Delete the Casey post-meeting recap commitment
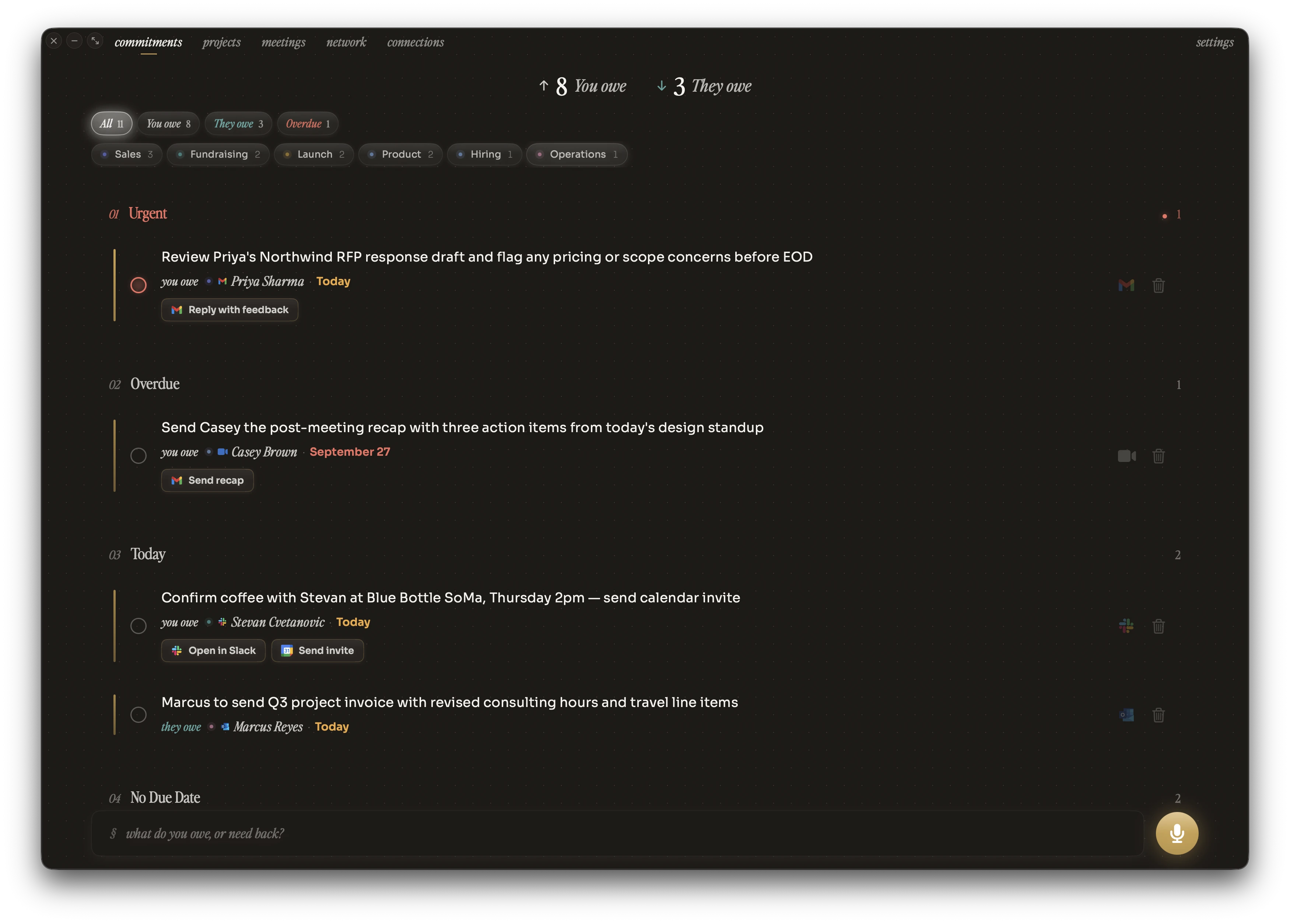 (x=1158, y=456)
